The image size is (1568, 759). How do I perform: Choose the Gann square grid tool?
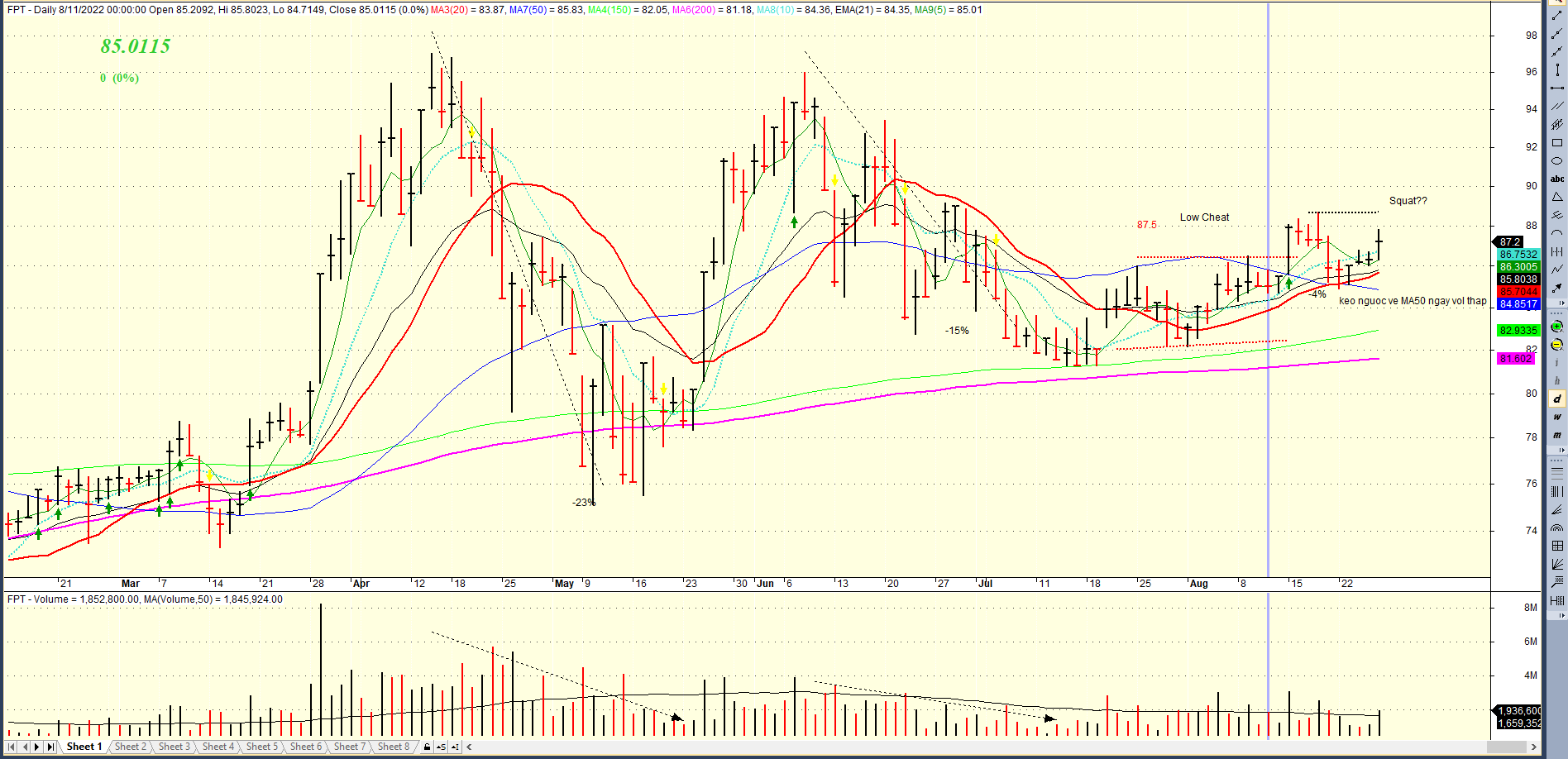[x=1557, y=546]
